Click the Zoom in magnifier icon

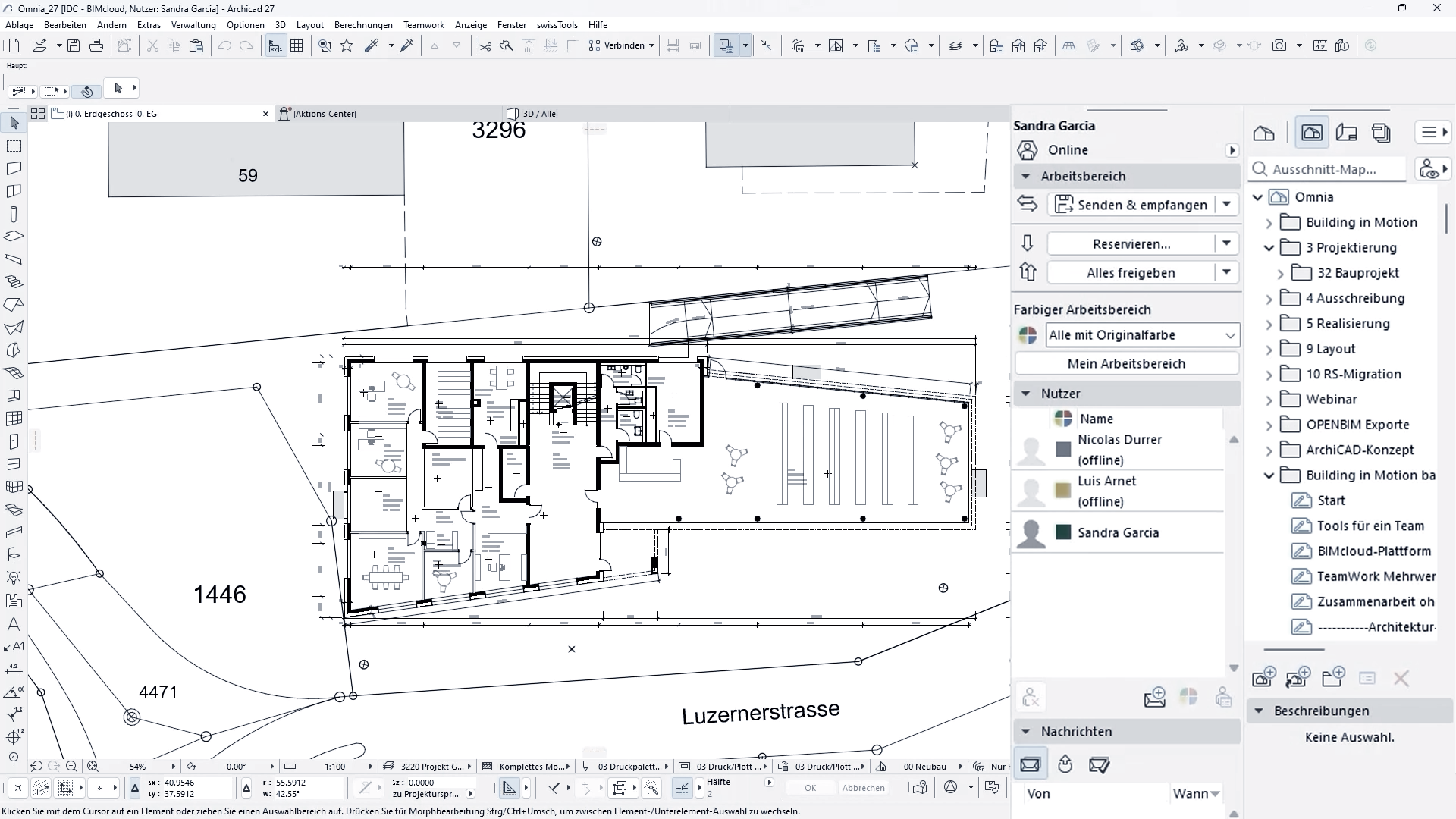click(72, 766)
